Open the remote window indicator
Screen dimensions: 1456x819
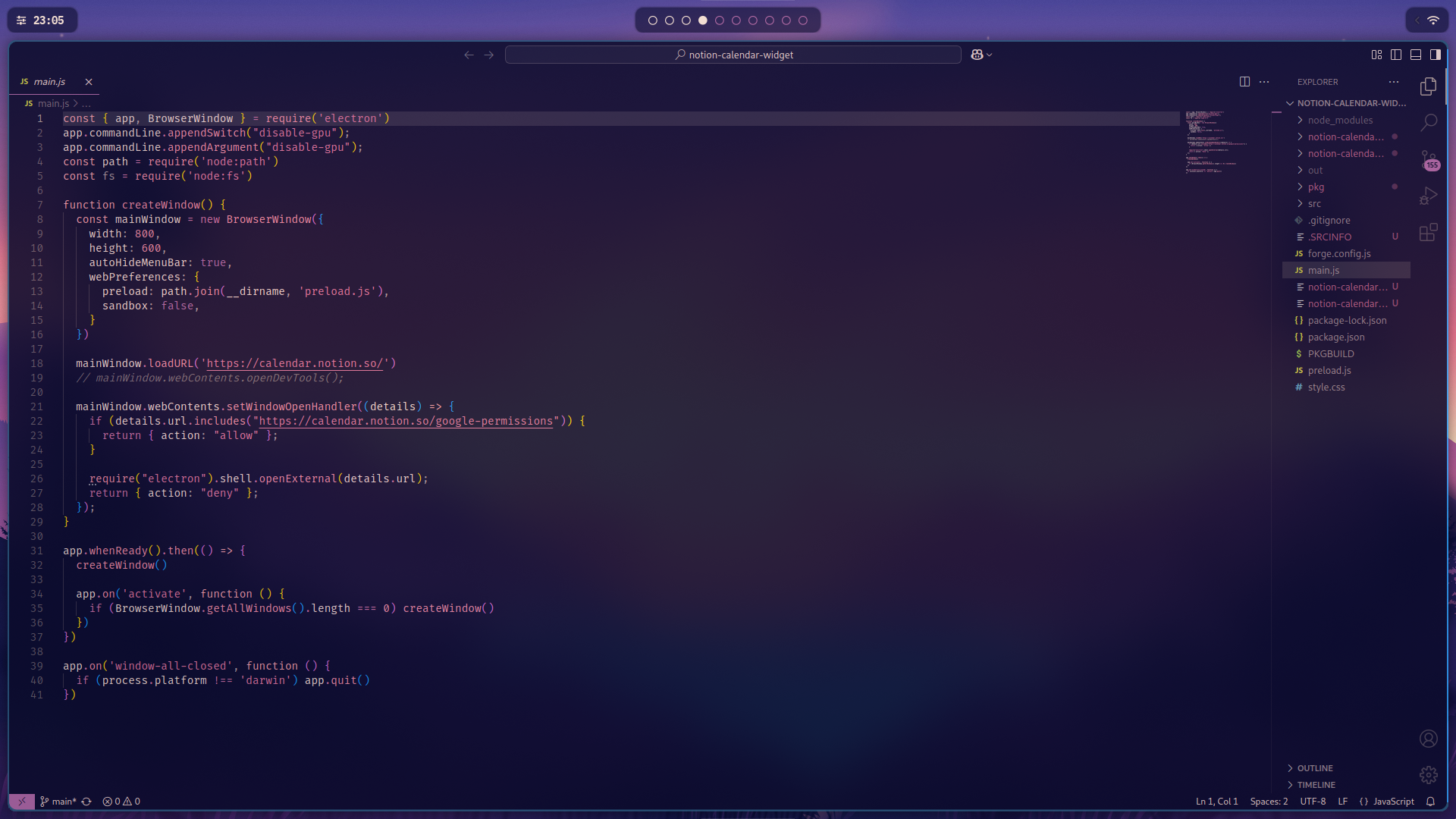[21, 802]
